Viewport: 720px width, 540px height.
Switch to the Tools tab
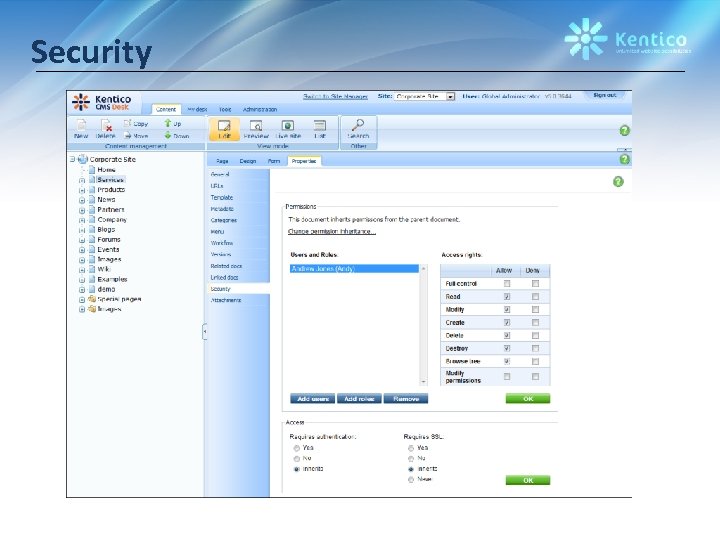point(225,109)
